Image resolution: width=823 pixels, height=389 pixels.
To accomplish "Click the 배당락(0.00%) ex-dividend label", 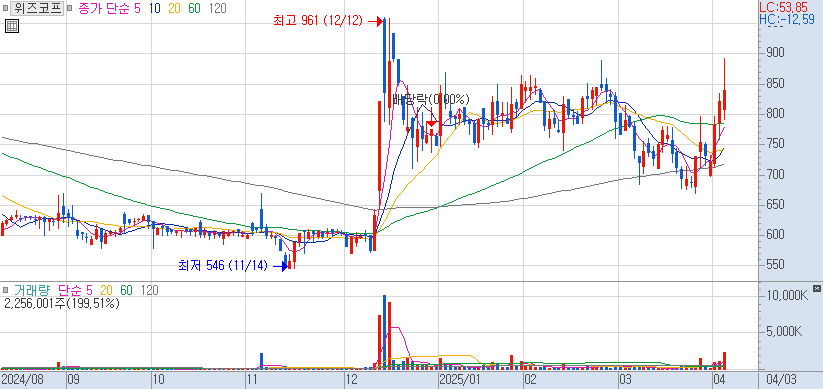I will pyautogui.click(x=431, y=99).
